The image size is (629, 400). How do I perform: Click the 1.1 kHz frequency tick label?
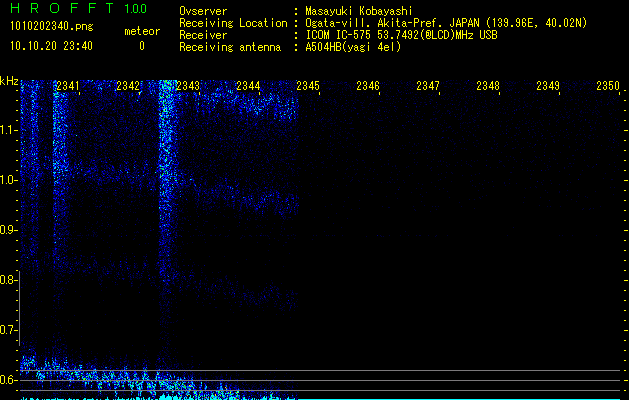[8, 130]
